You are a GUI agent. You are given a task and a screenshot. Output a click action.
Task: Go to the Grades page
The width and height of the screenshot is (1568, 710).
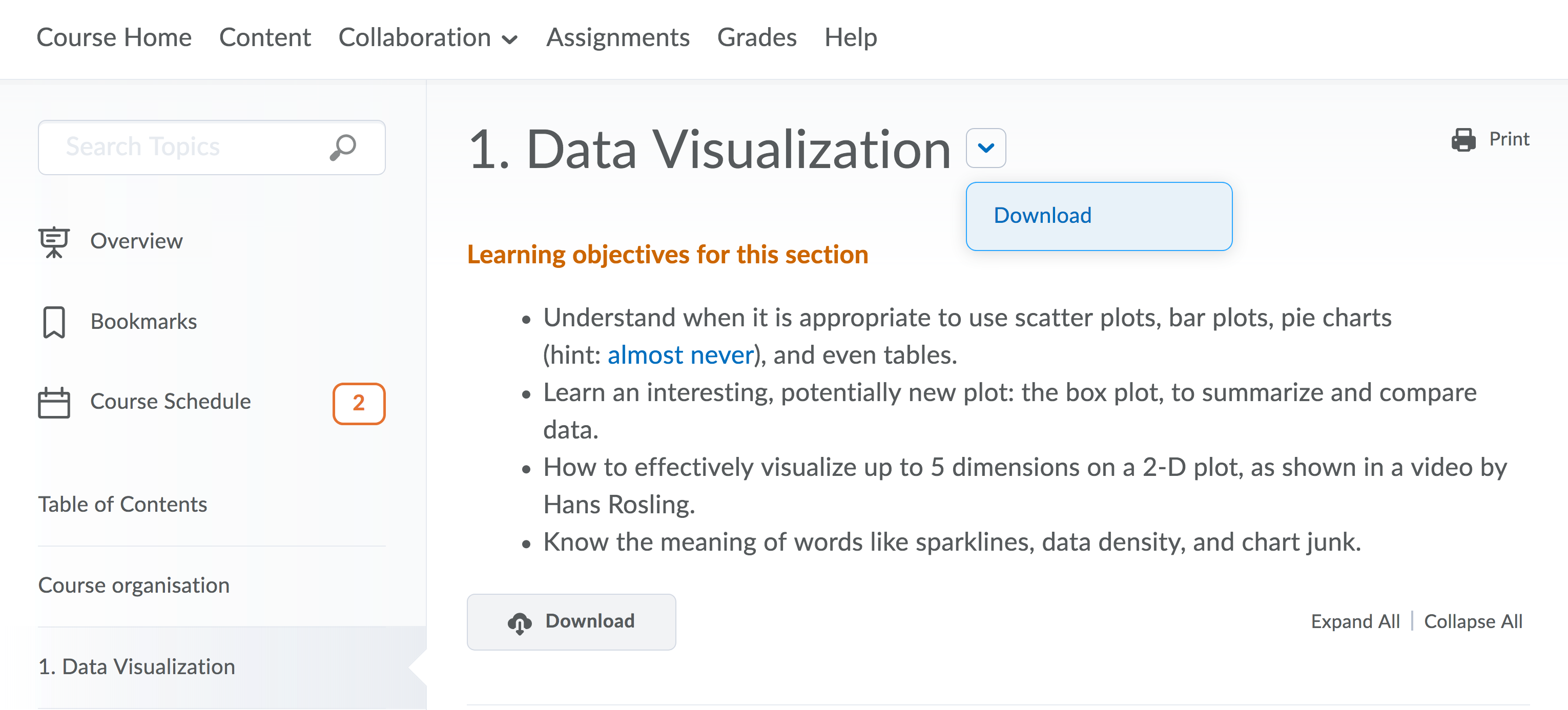tap(757, 38)
